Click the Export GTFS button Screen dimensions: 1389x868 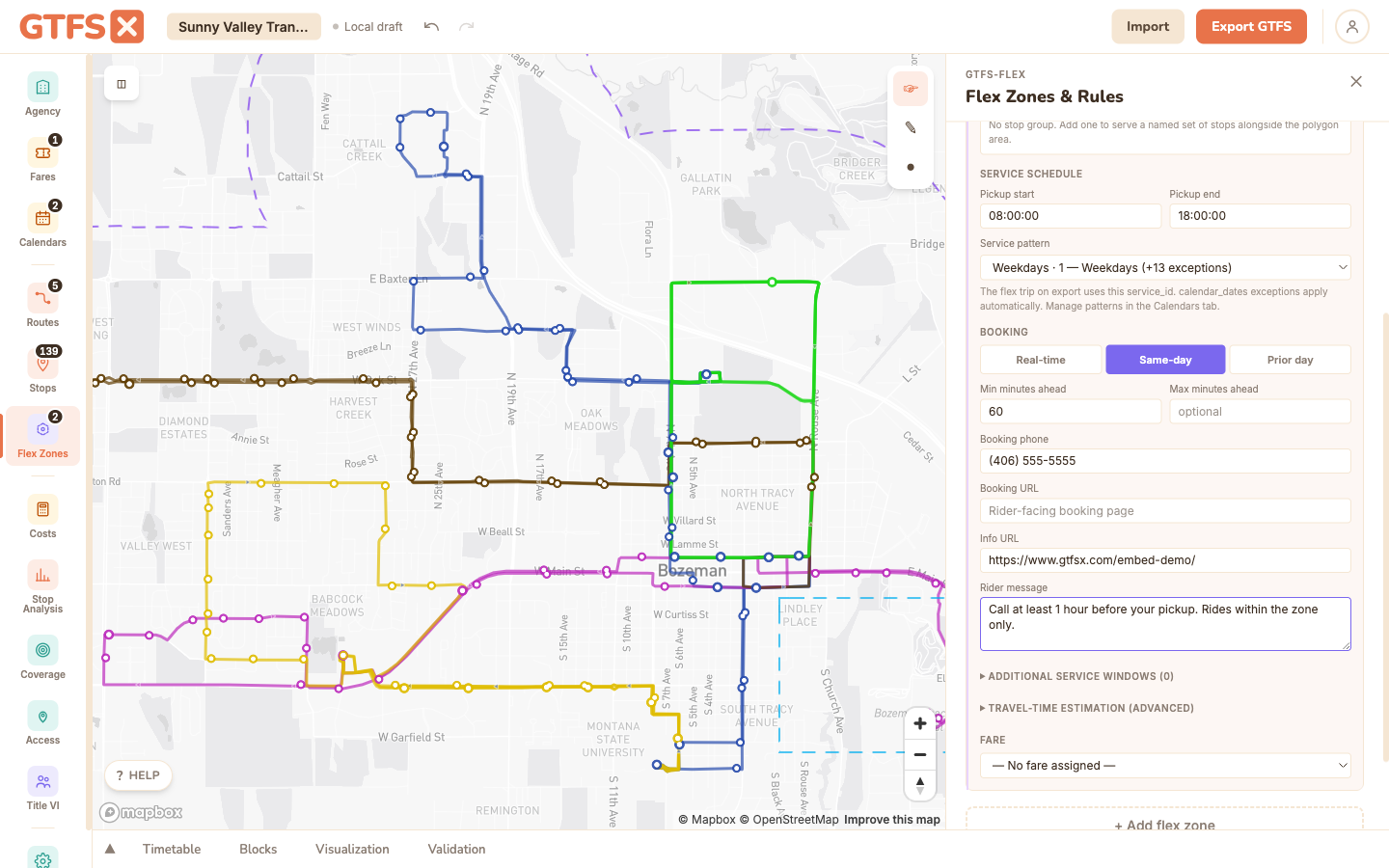click(x=1251, y=27)
